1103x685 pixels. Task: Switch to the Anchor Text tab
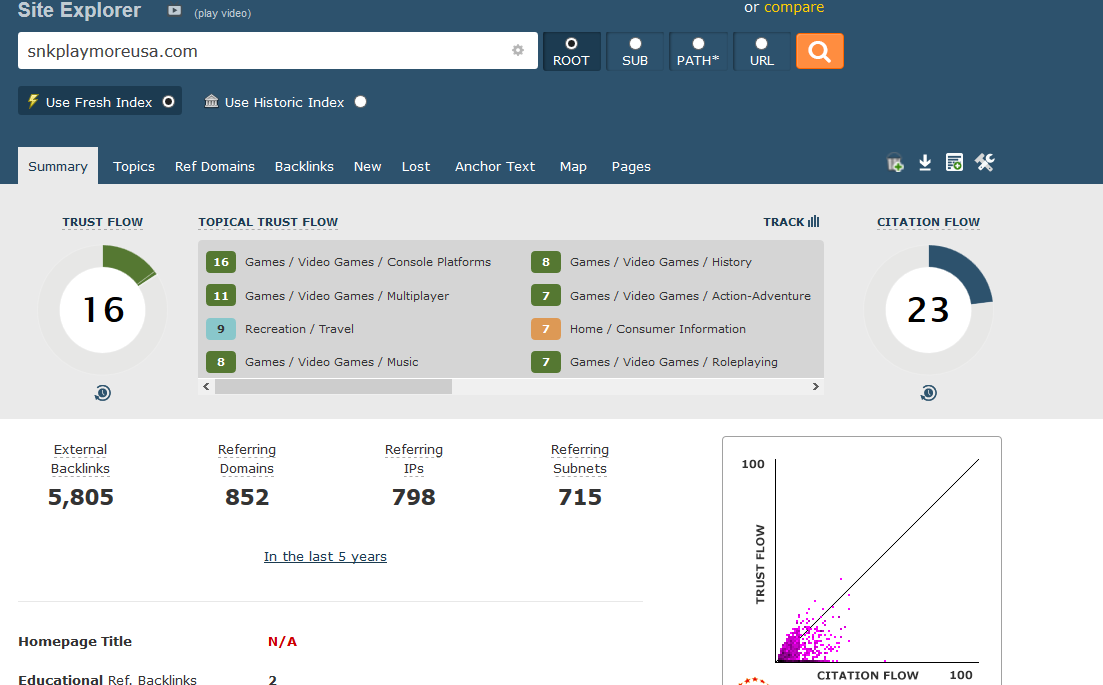click(495, 166)
